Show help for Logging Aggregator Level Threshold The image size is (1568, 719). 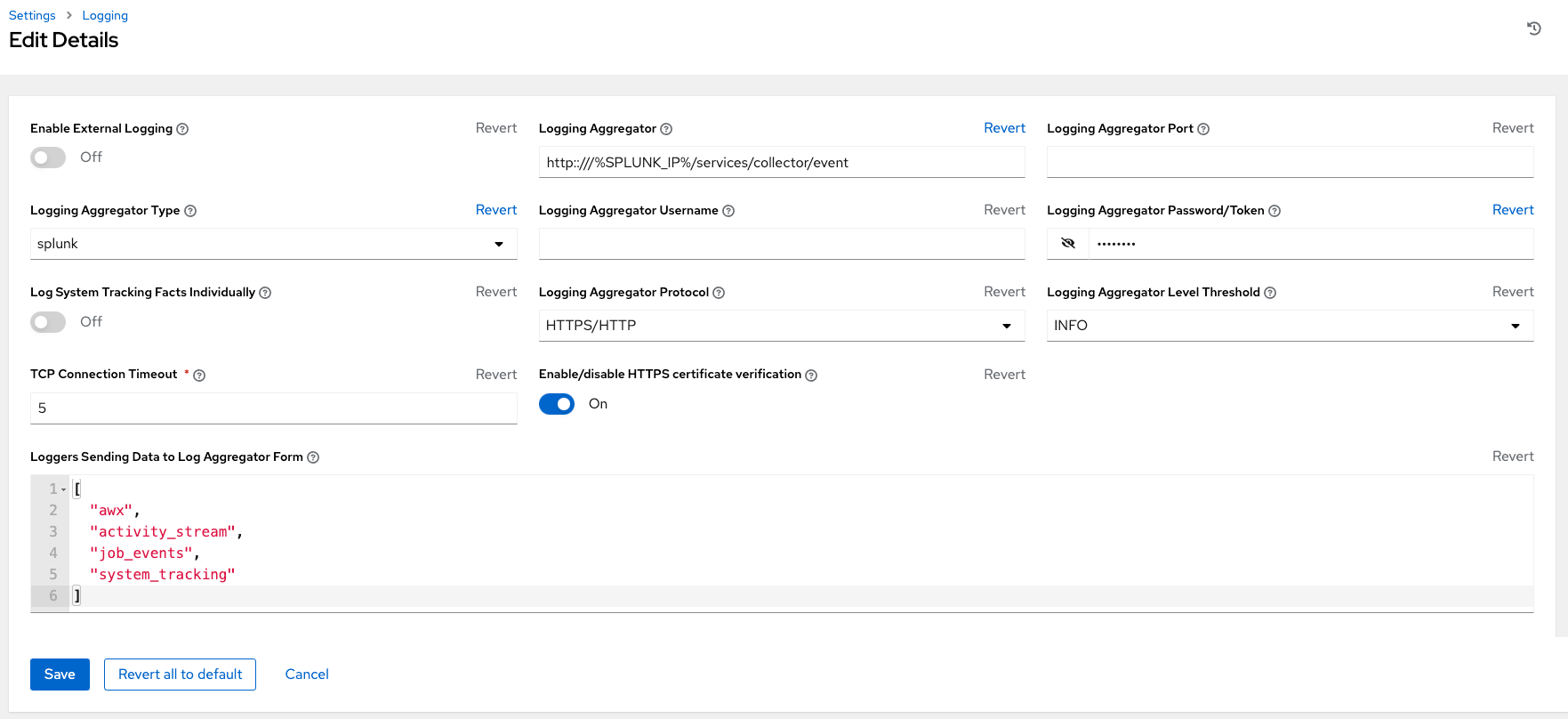[x=1270, y=293]
